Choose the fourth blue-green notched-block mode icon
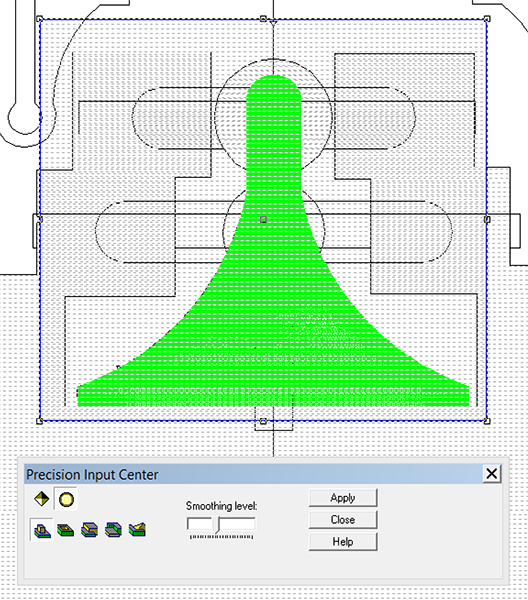 (113, 530)
